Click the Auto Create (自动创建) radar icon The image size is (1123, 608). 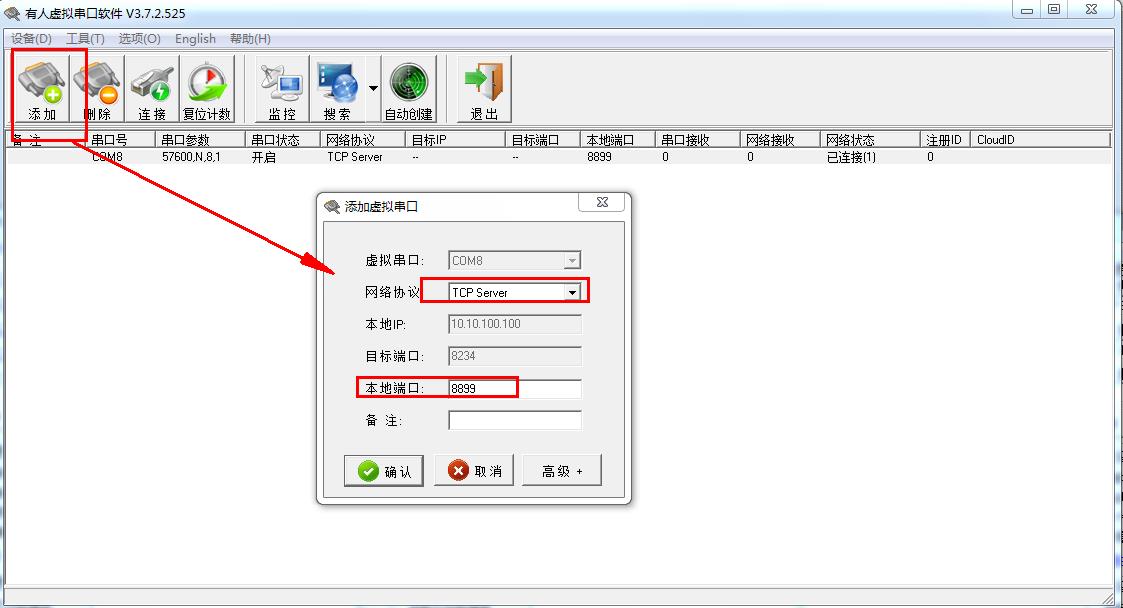click(x=408, y=89)
